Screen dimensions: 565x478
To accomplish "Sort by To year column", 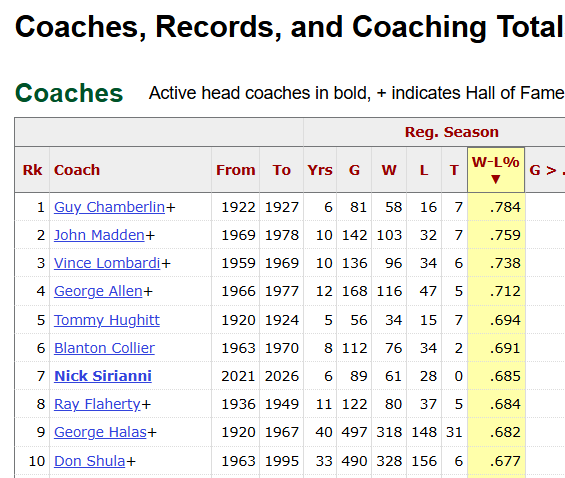I will [281, 170].
